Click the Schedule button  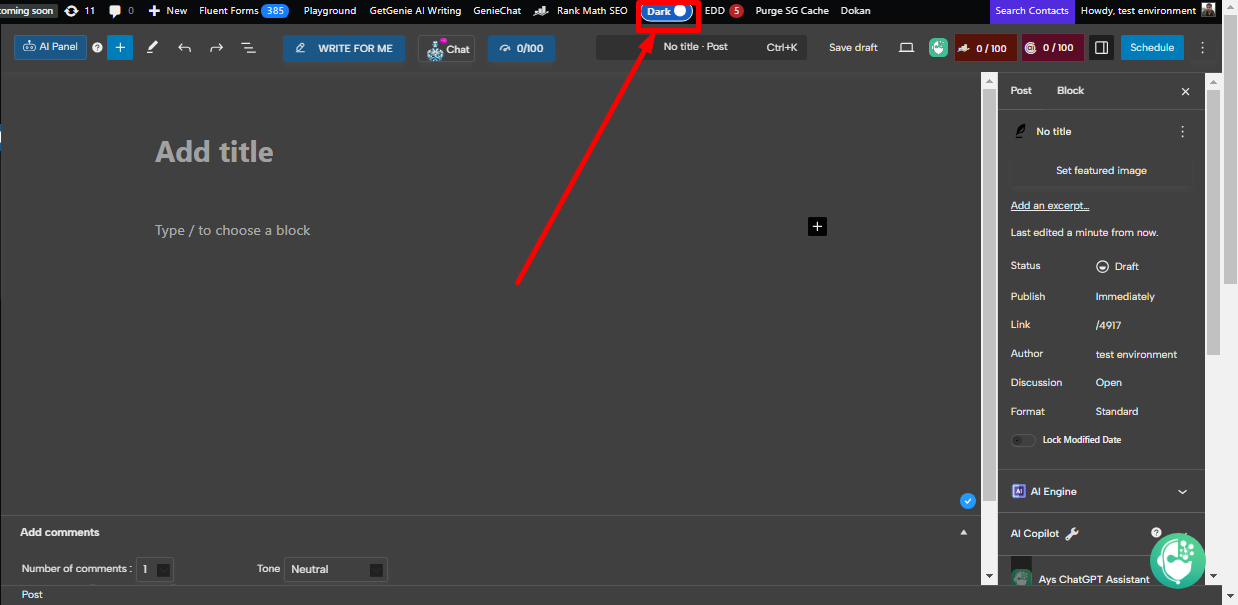(1152, 47)
